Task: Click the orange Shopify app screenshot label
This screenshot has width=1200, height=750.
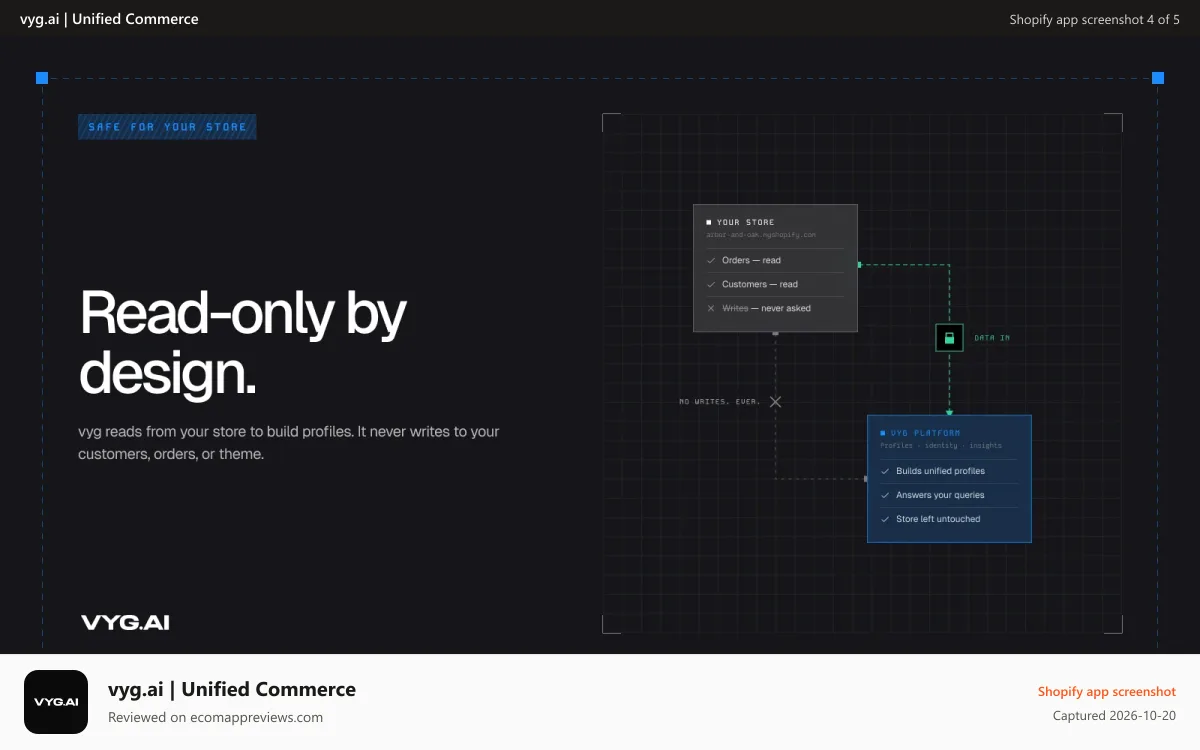Action: (1107, 692)
